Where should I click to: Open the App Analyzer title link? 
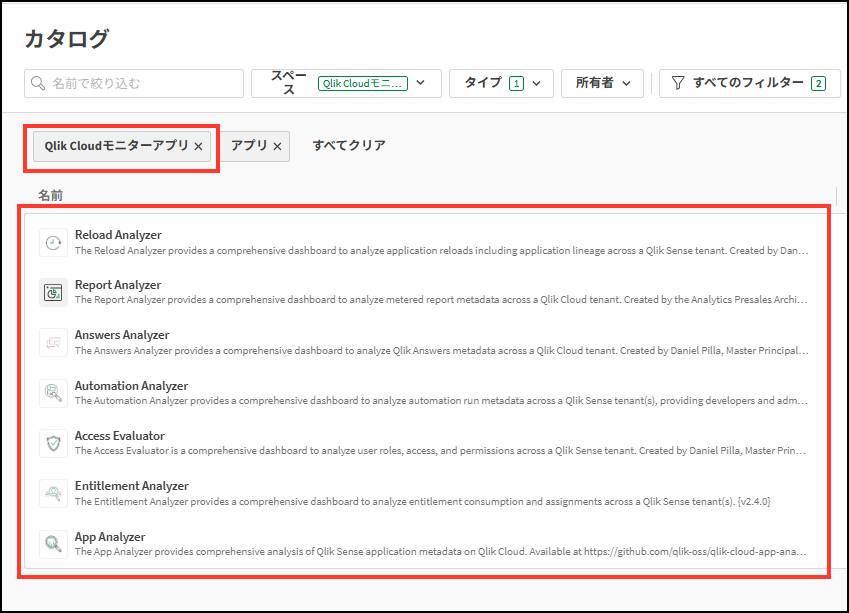(x=110, y=537)
